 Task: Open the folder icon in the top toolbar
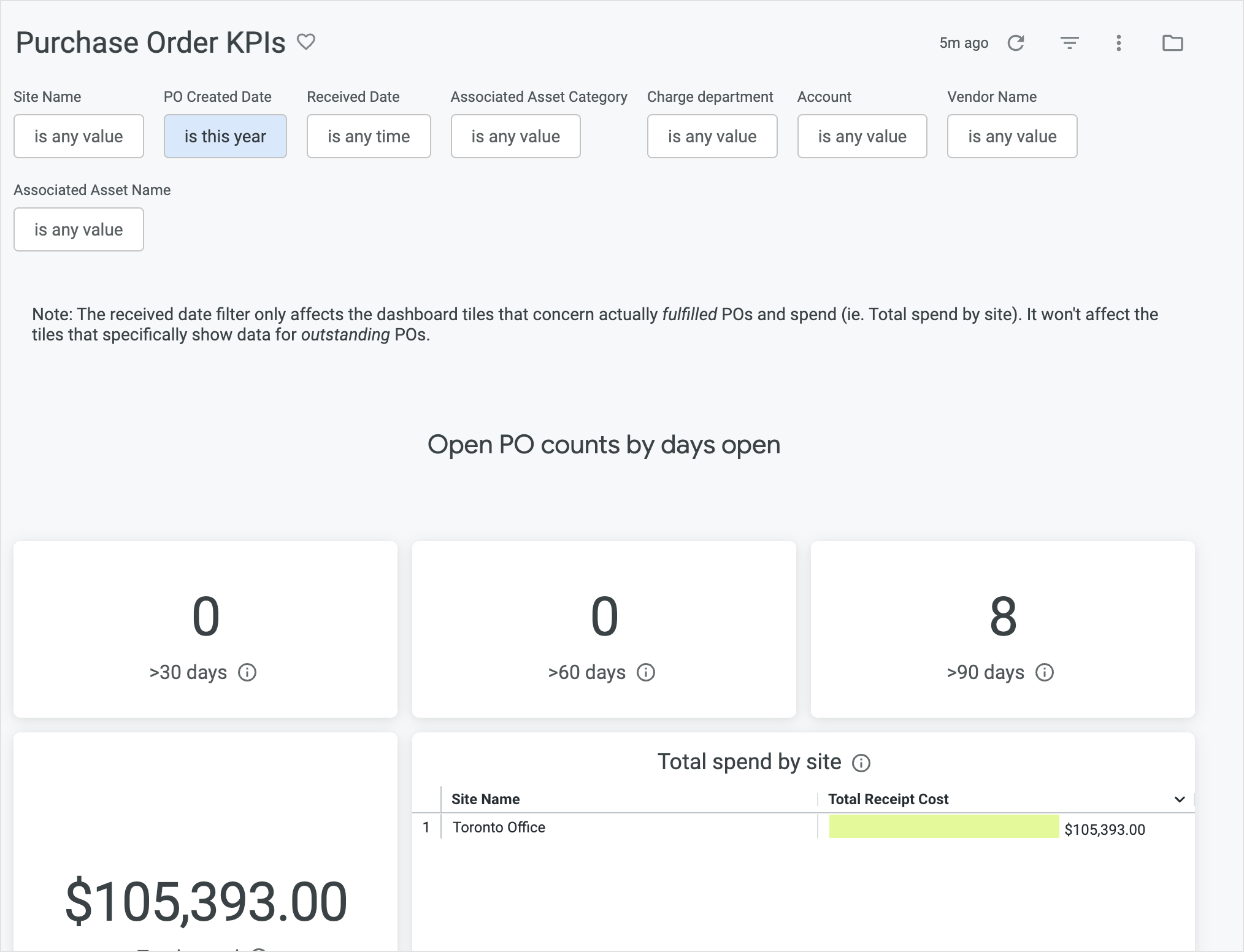point(1173,42)
